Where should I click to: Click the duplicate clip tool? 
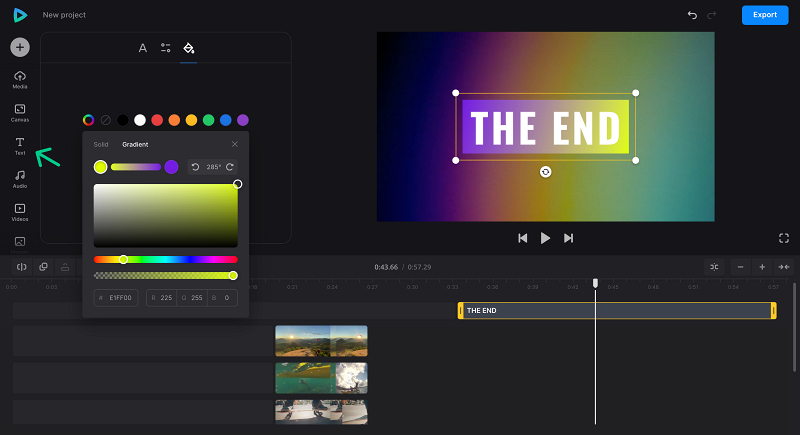click(43, 267)
